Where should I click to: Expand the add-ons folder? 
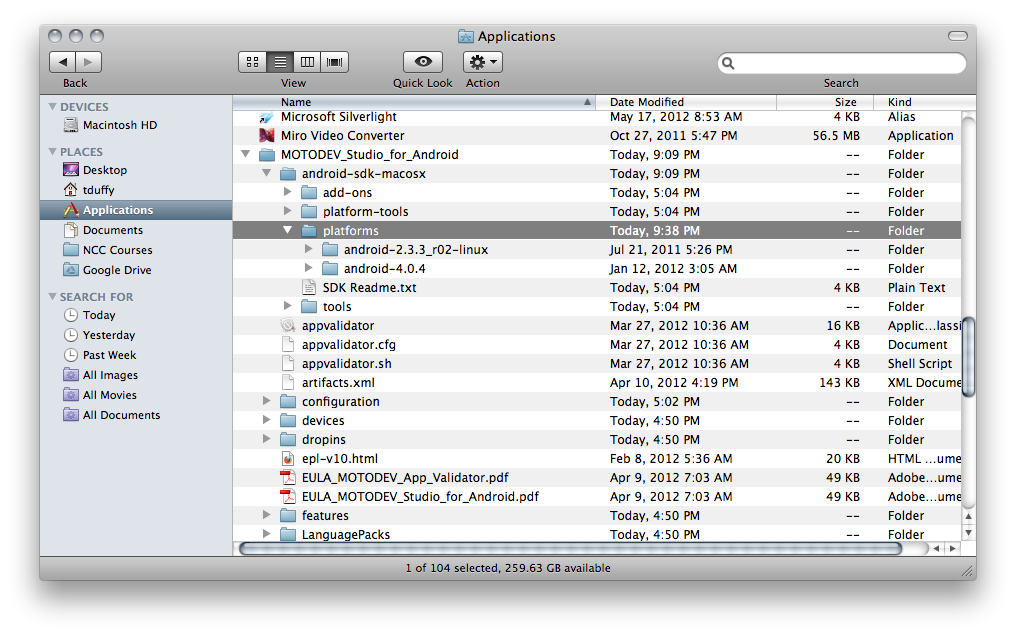tap(288, 192)
